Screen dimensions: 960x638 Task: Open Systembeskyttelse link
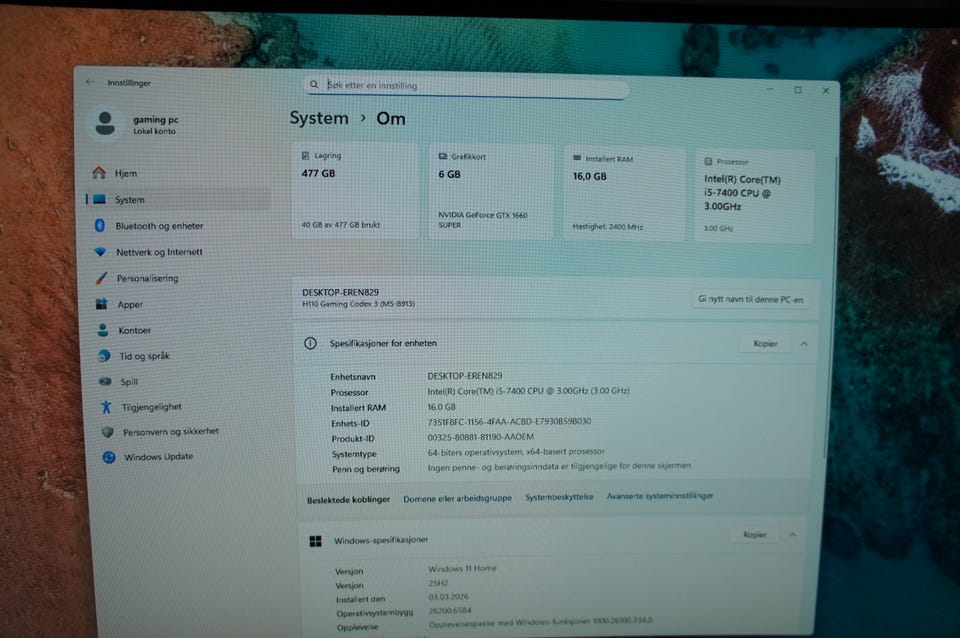(x=559, y=497)
